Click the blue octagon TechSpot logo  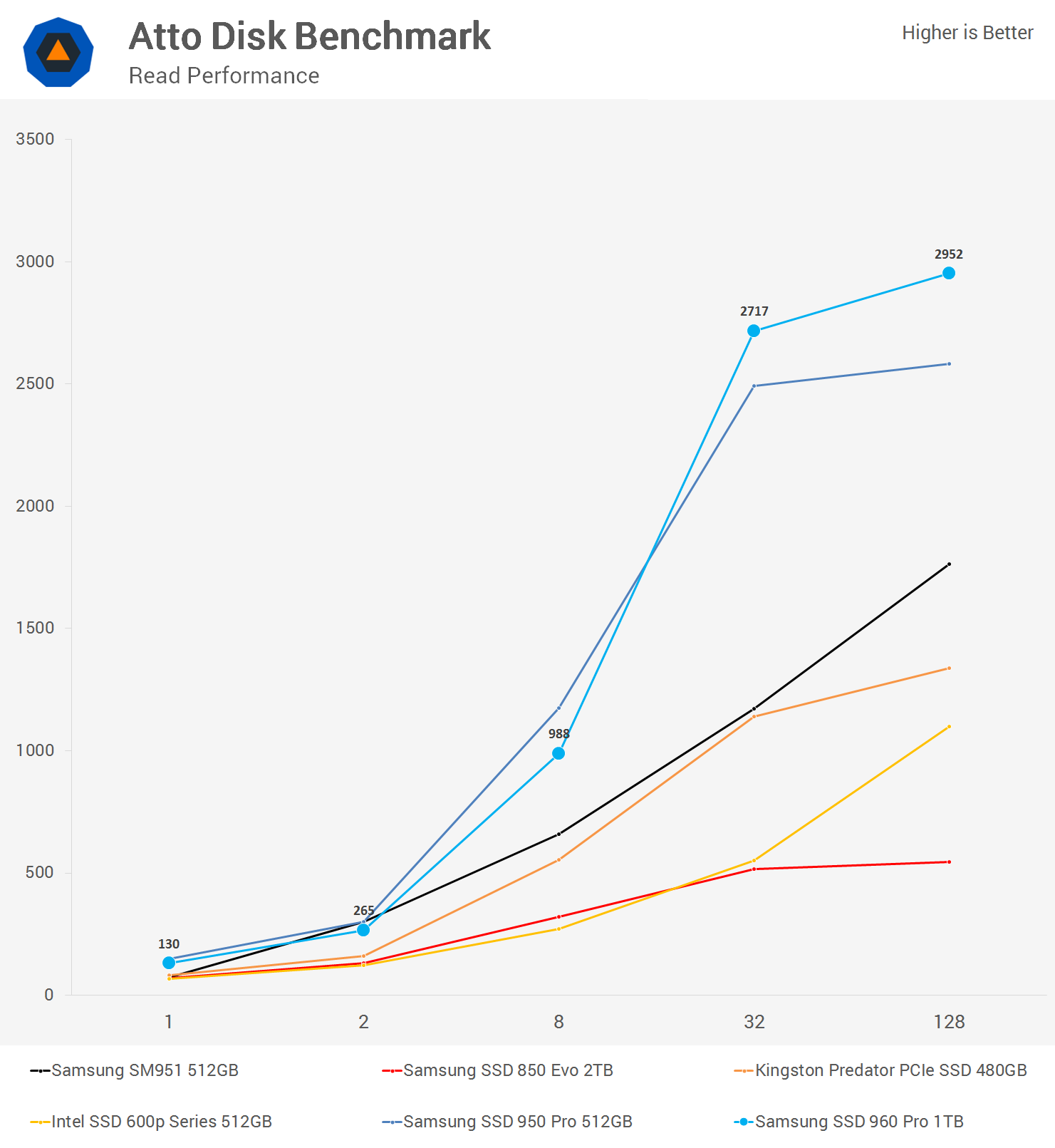tap(58, 52)
